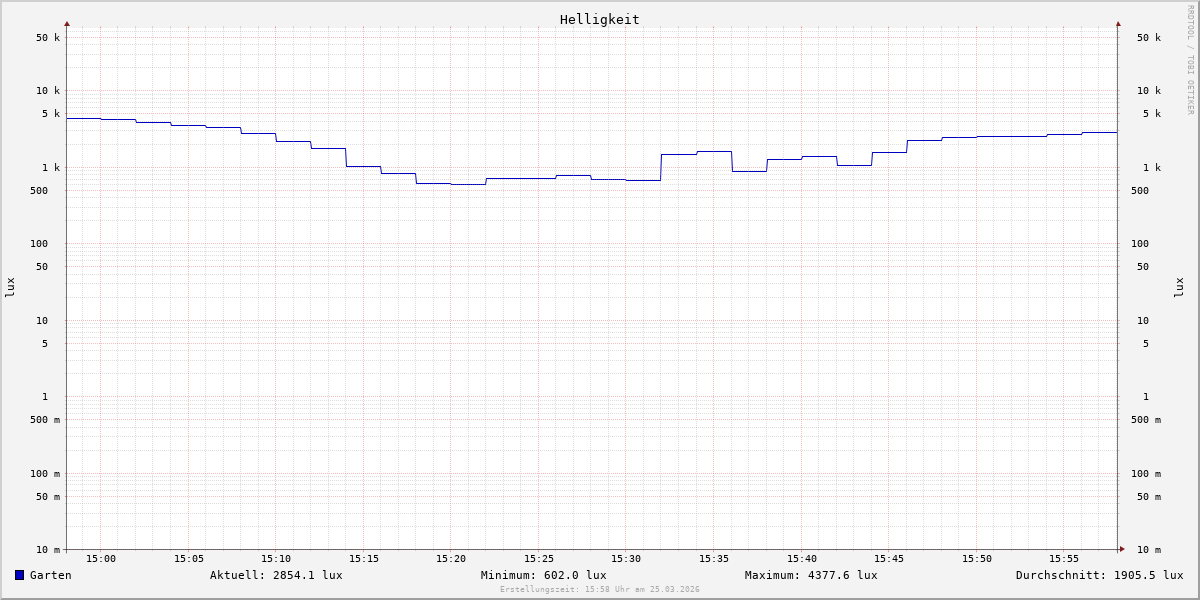The width and height of the screenshot is (1200, 600).
Task: Click the 15:30 time axis label
Action: (626, 559)
